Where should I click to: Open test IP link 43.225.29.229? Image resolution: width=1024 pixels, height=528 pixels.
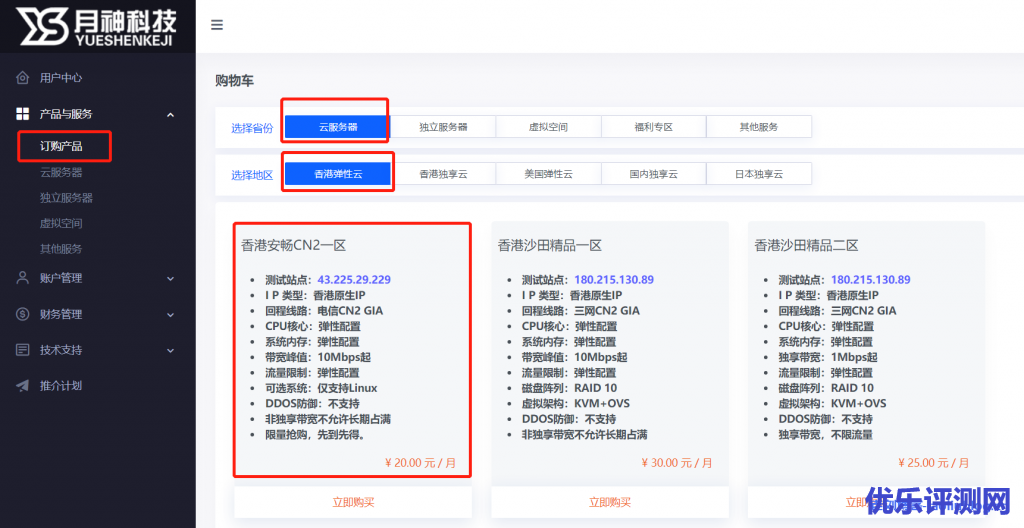(x=354, y=280)
